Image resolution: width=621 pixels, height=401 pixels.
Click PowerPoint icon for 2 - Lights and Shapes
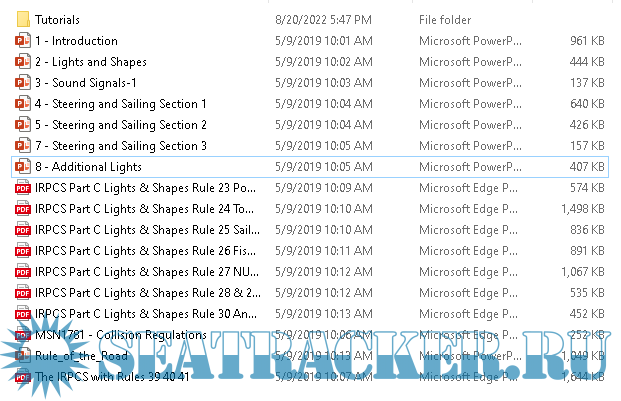(x=23, y=62)
